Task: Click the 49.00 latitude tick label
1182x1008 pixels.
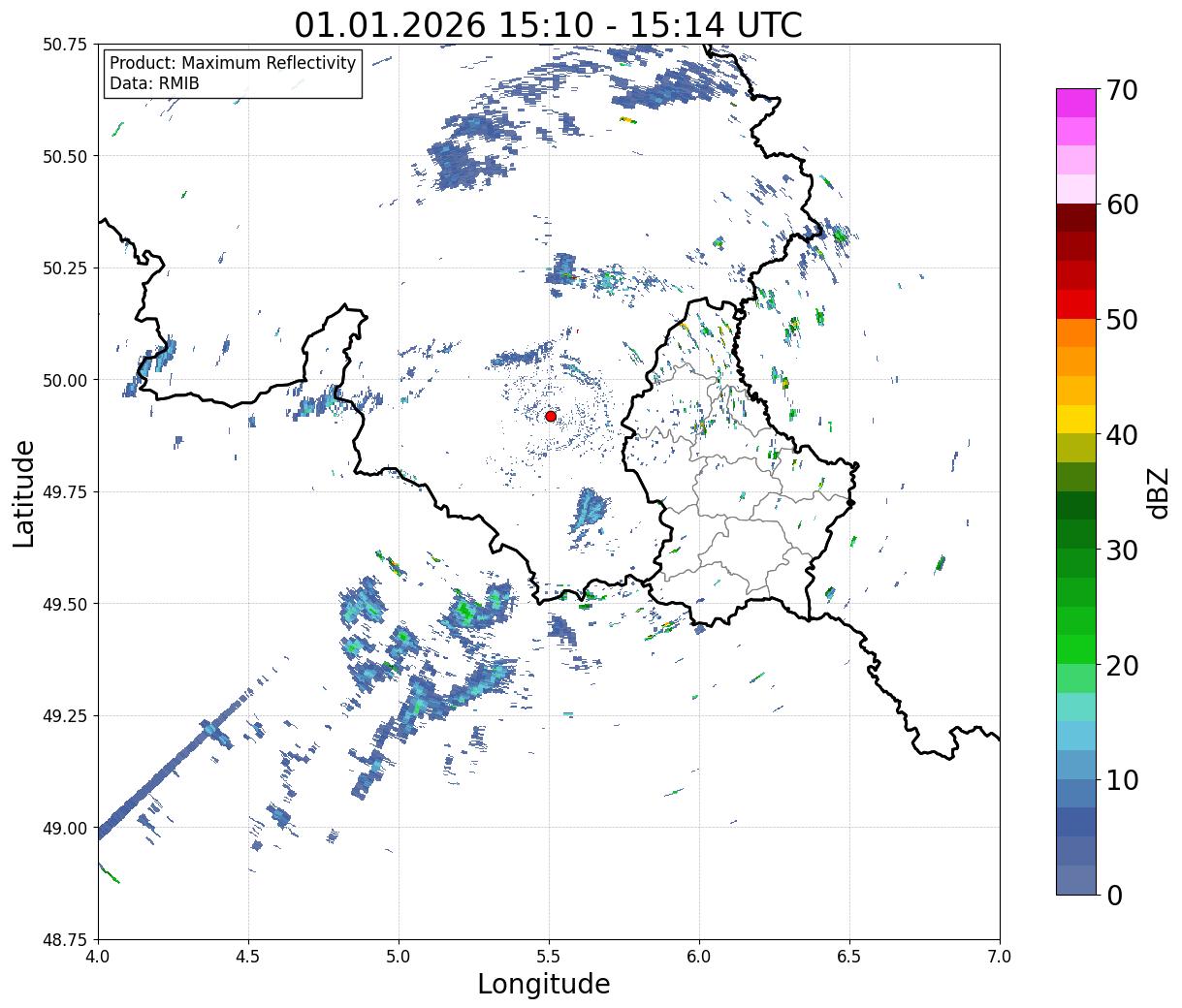Action: tap(65, 828)
